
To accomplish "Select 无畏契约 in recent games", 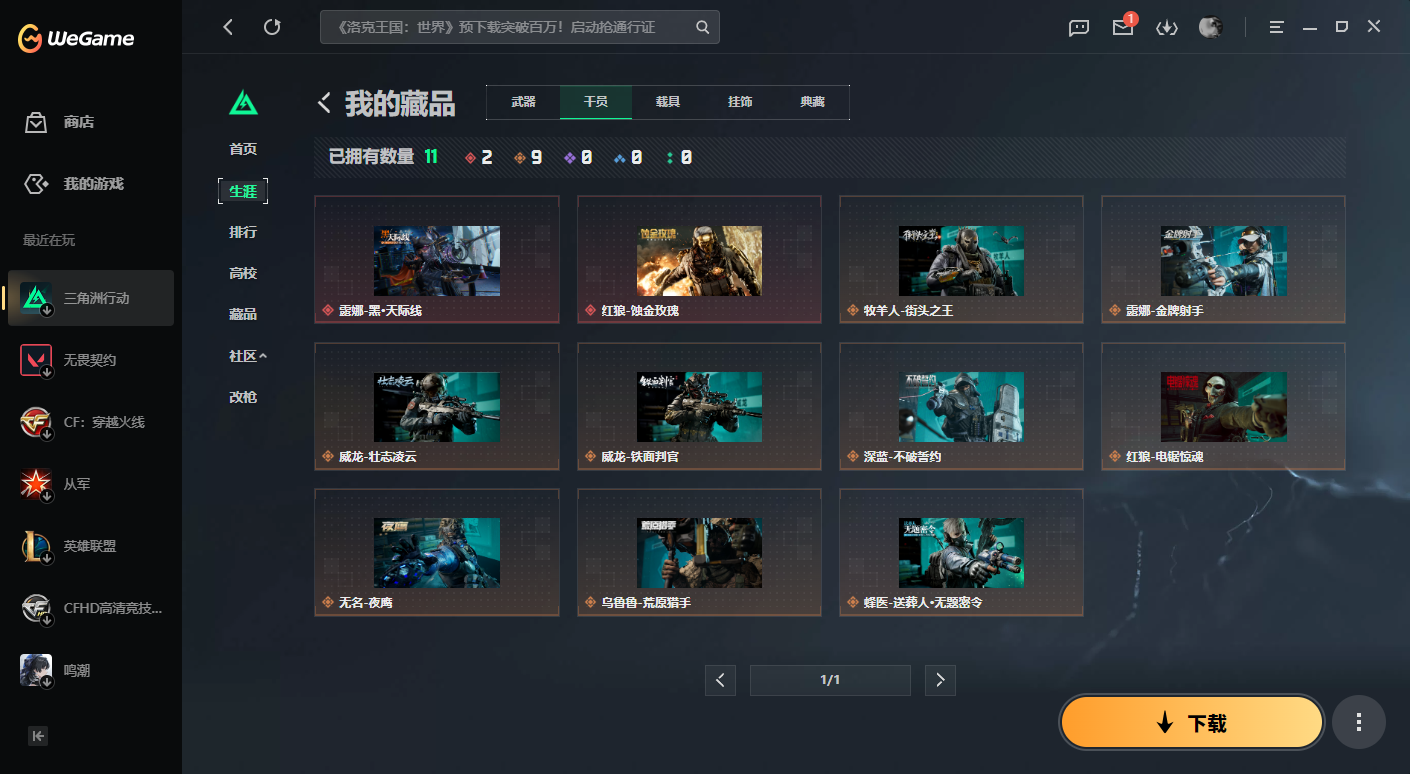I will pyautogui.click(x=90, y=360).
